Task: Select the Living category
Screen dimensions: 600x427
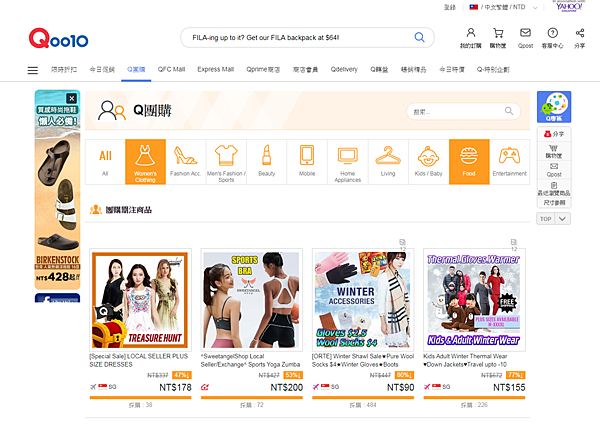Action: pos(388,162)
